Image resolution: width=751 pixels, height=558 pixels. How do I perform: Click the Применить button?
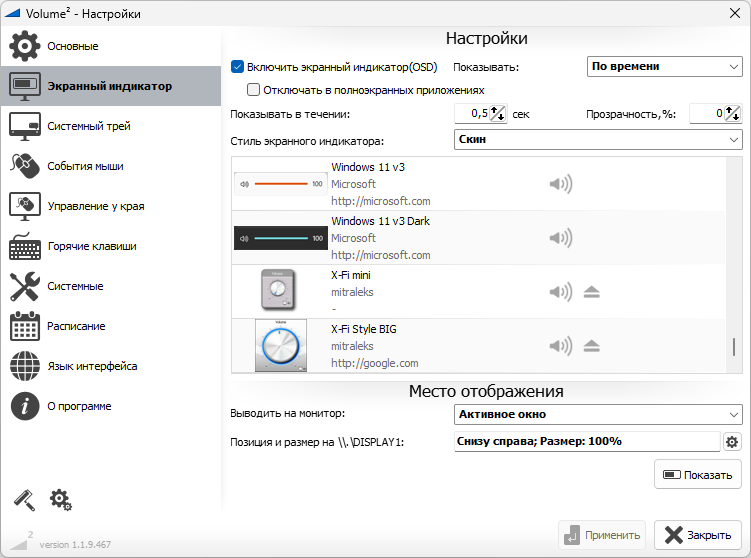[602, 535]
